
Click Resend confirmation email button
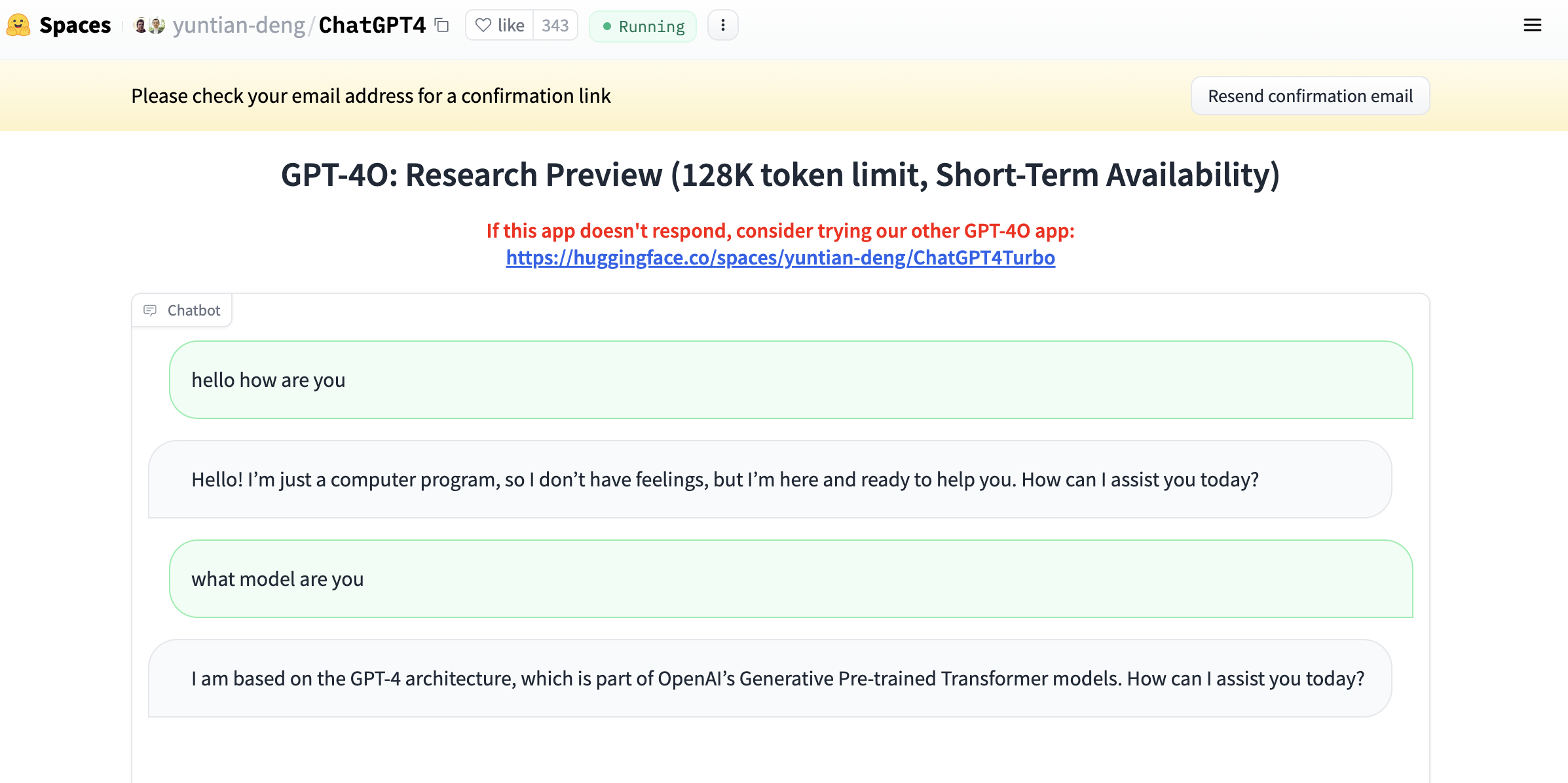click(1310, 96)
